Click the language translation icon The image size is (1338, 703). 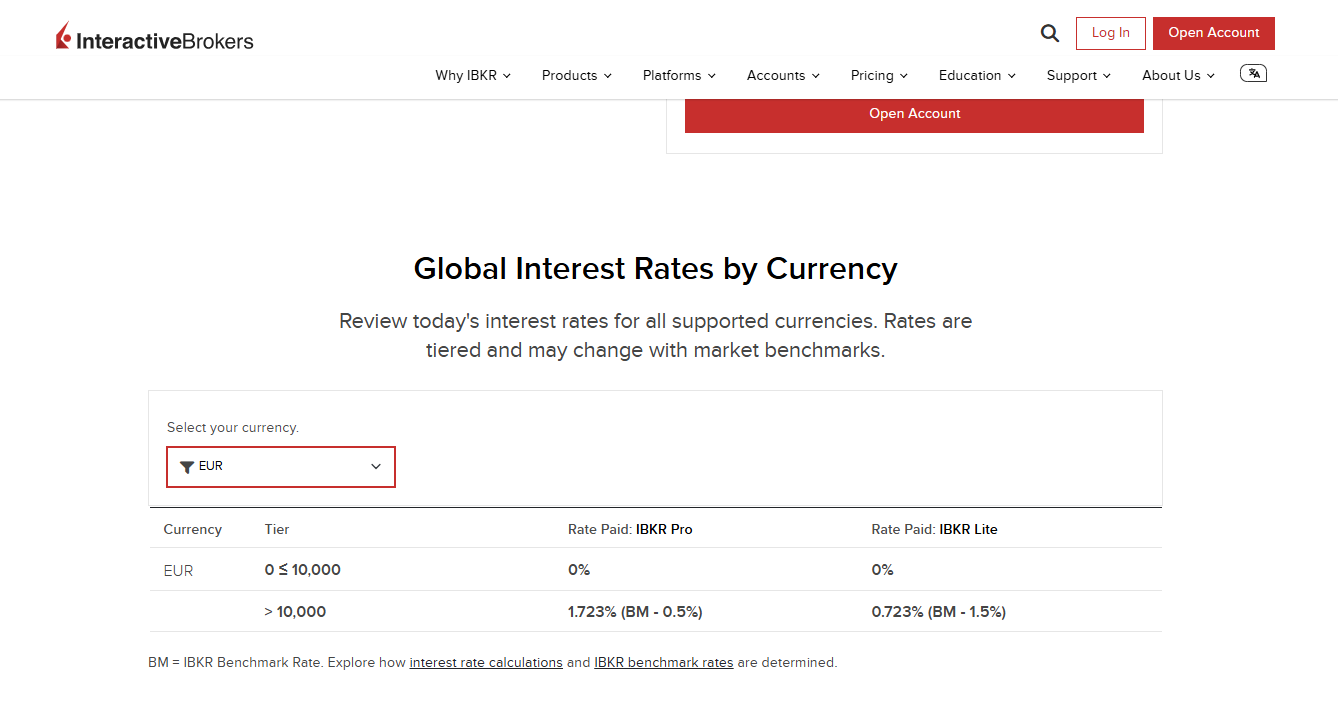click(x=1253, y=73)
